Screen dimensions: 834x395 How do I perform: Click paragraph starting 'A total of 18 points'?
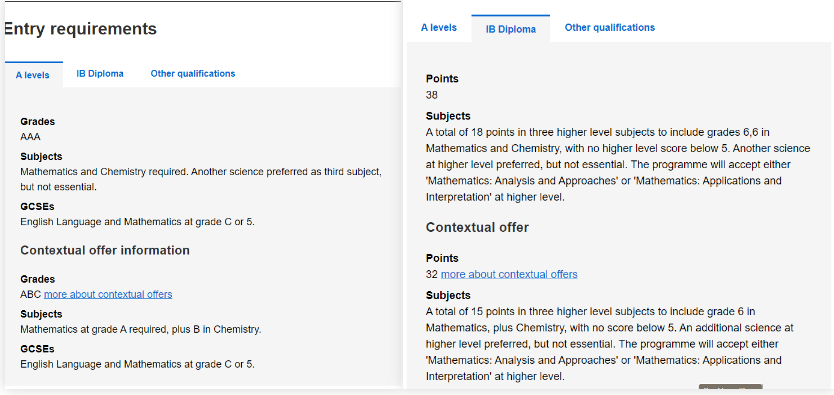click(x=618, y=164)
